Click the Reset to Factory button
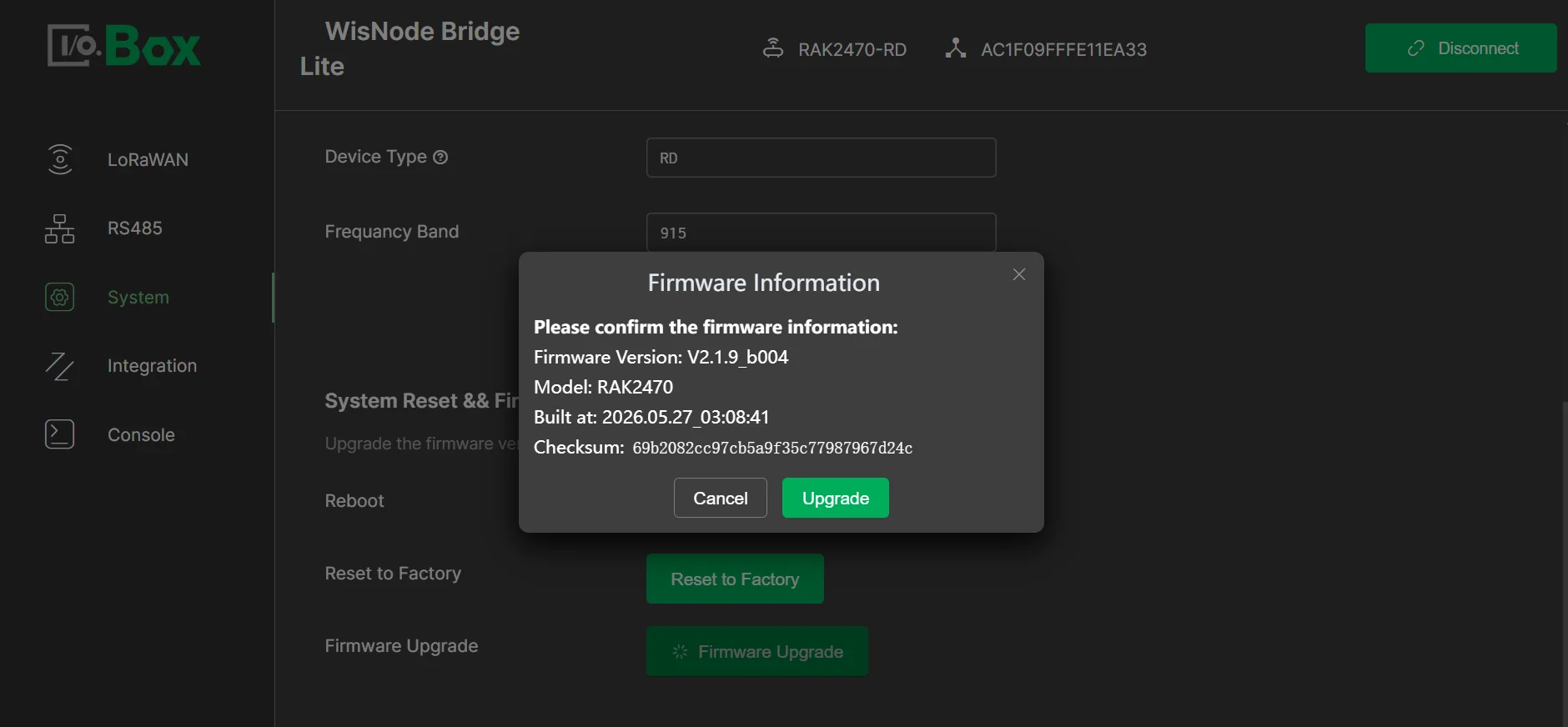 pyautogui.click(x=735, y=579)
